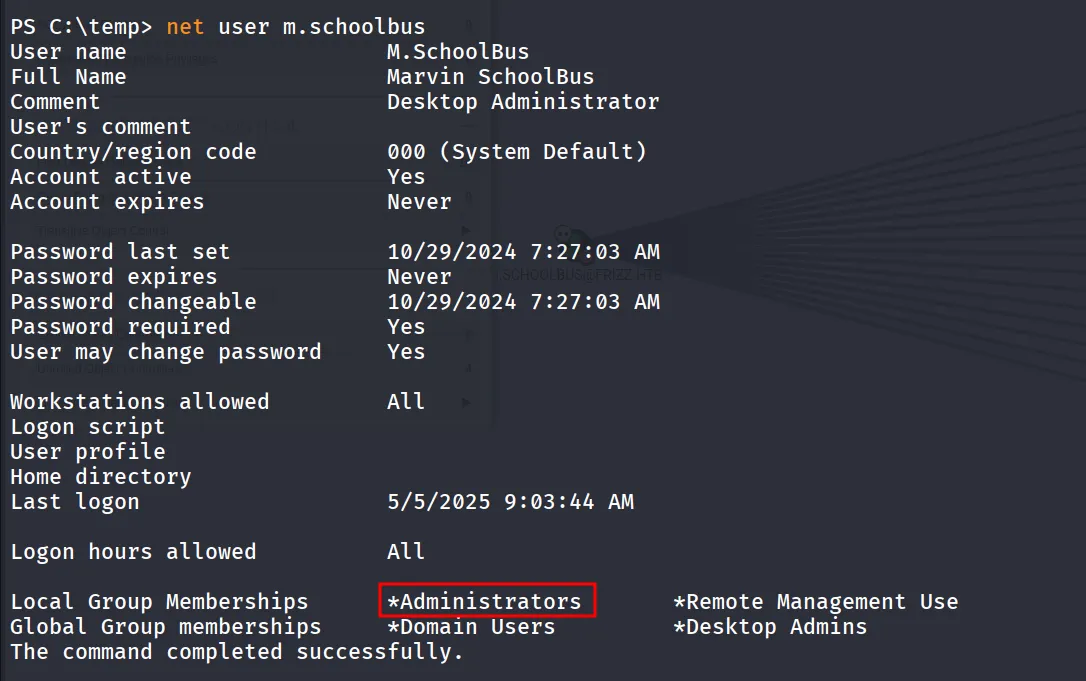Screen dimensions: 1086x681
Task: Click the Logon hours allowed 'All' value
Action: point(406,551)
